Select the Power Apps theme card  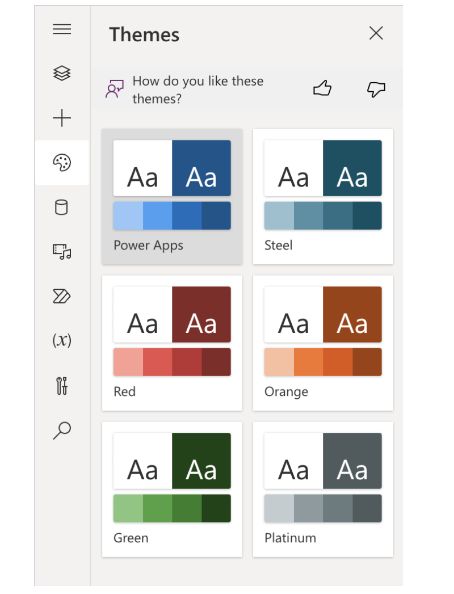coord(172,196)
